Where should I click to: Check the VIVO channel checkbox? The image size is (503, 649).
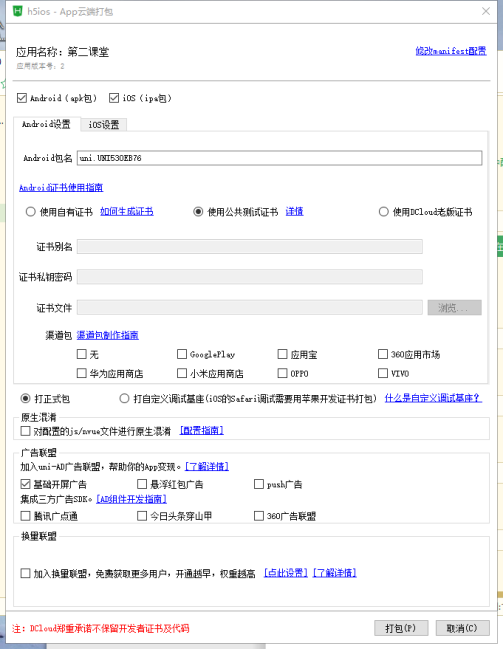[x=383, y=373]
